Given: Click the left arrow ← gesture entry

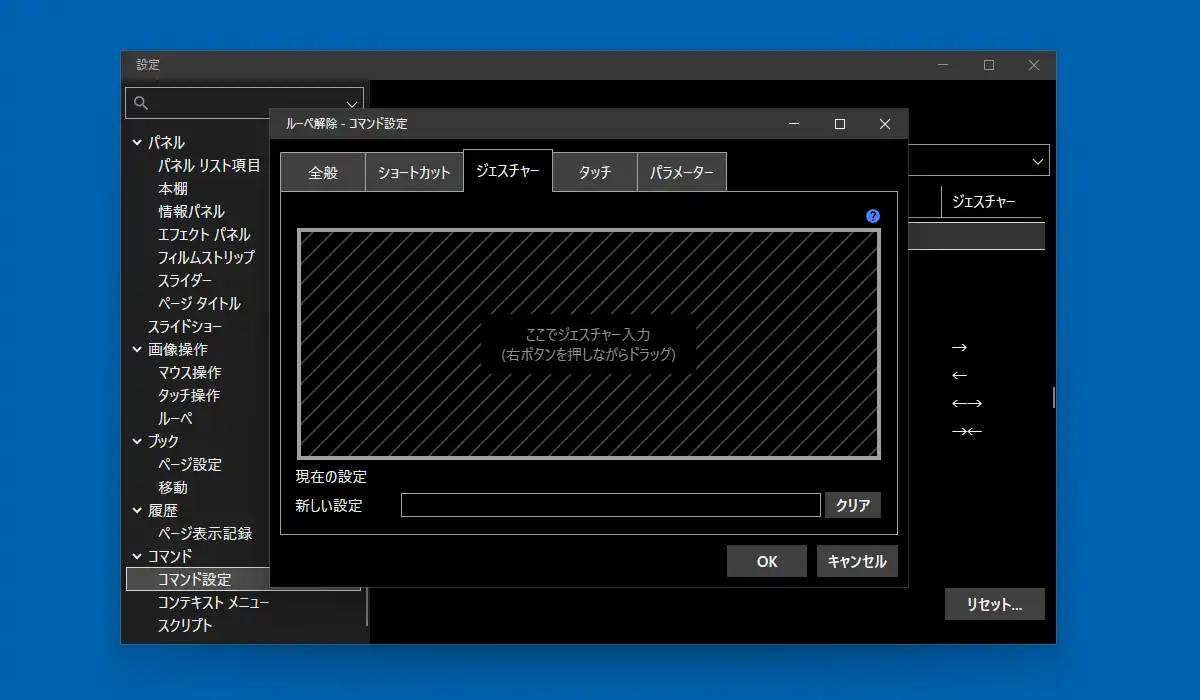Looking at the screenshot, I should point(960,376).
